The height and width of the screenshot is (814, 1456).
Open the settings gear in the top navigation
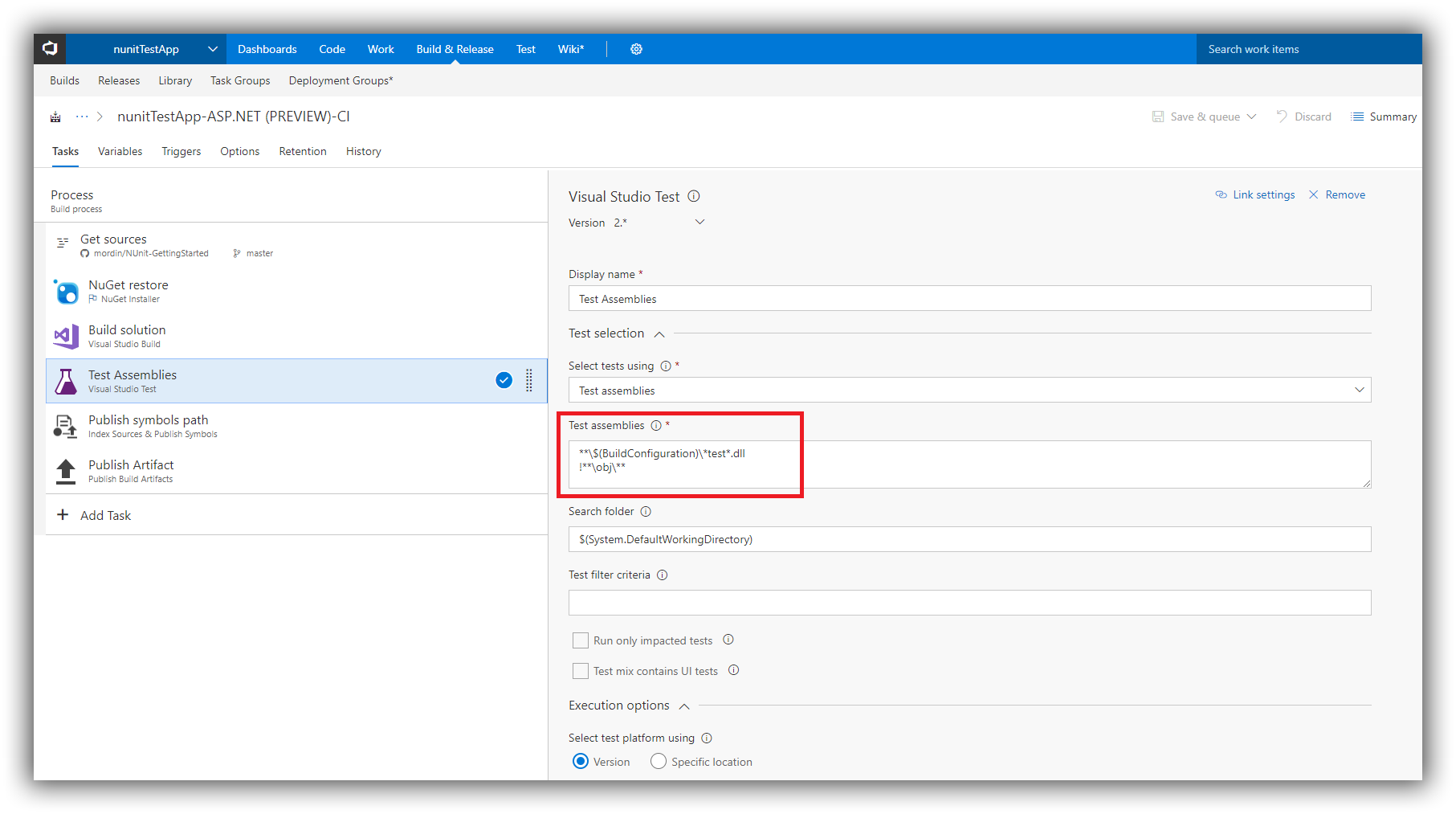[636, 49]
